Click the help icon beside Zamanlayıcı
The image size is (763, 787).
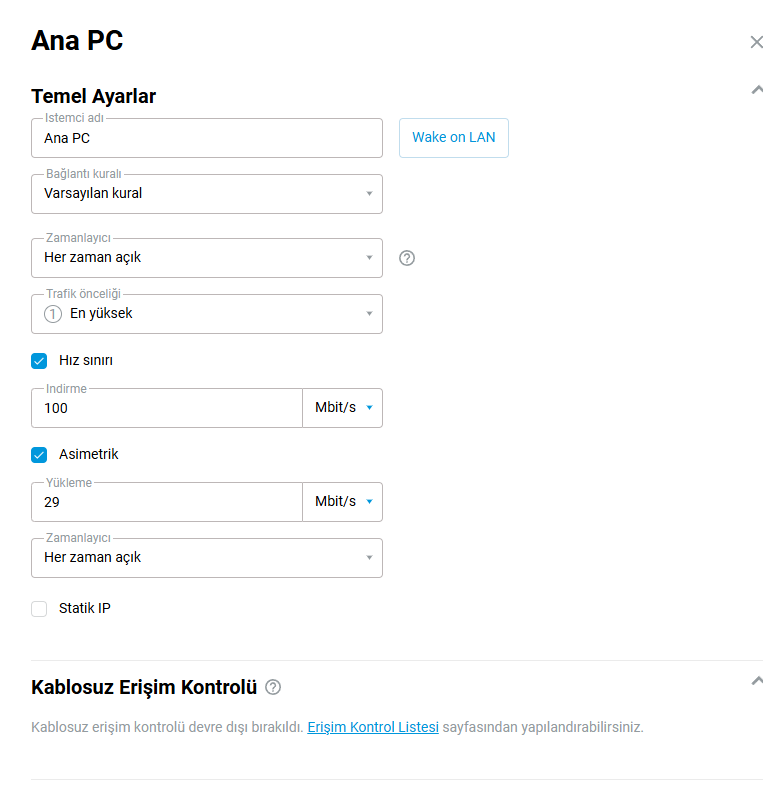407,258
